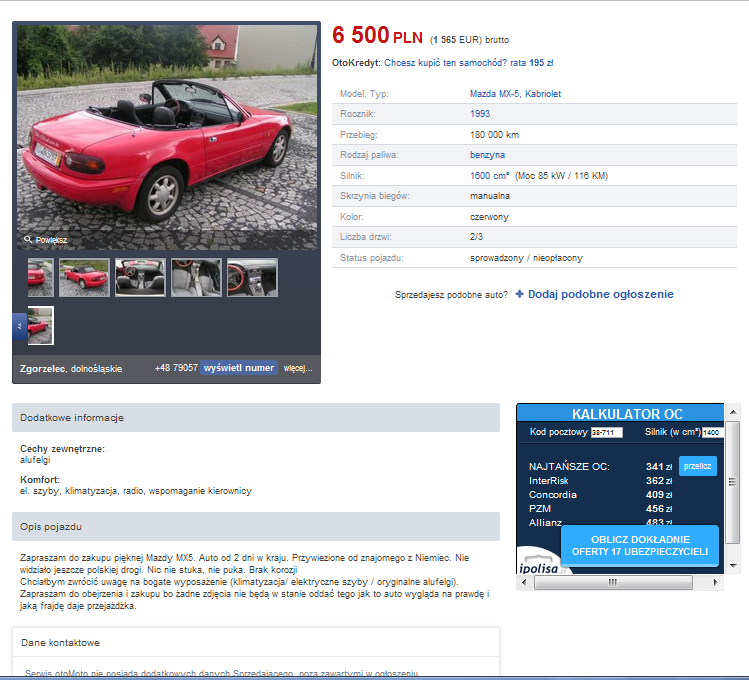Click the Dodaj podobne ogłoszenie link
The width and height of the screenshot is (749, 680).
[x=600, y=294]
